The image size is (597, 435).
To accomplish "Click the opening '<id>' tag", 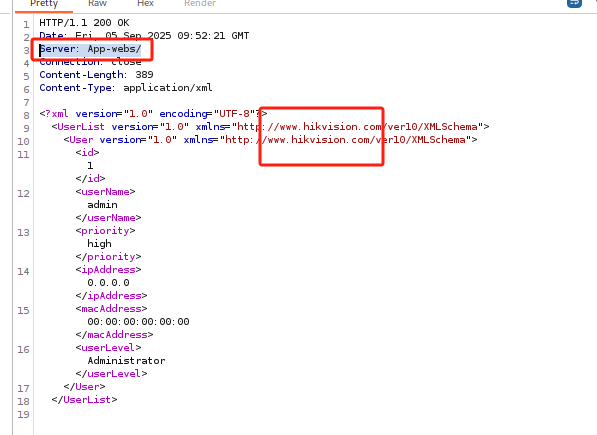I will [x=88, y=153].
